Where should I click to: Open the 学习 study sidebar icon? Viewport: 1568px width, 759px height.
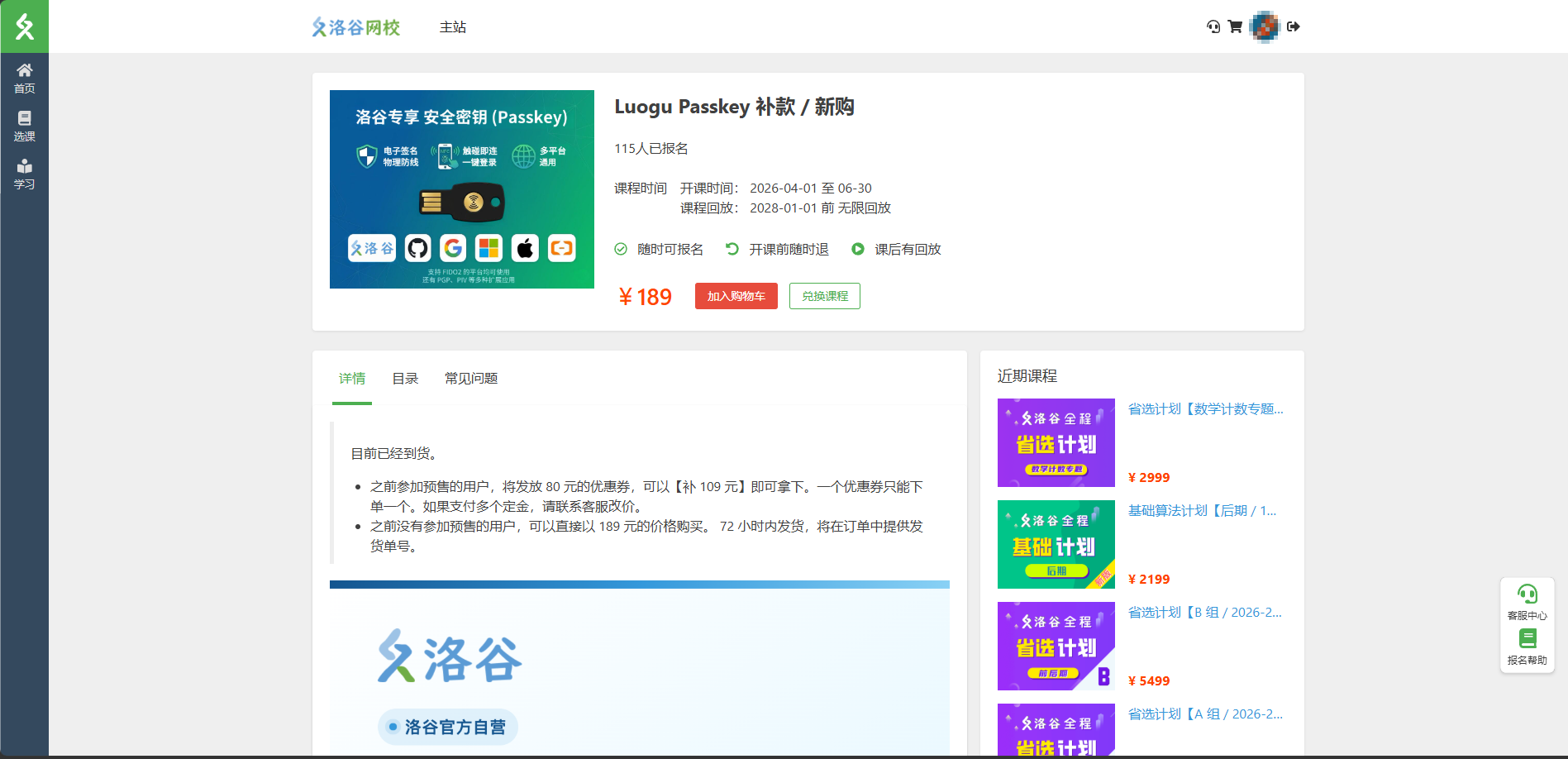point(24,174)
